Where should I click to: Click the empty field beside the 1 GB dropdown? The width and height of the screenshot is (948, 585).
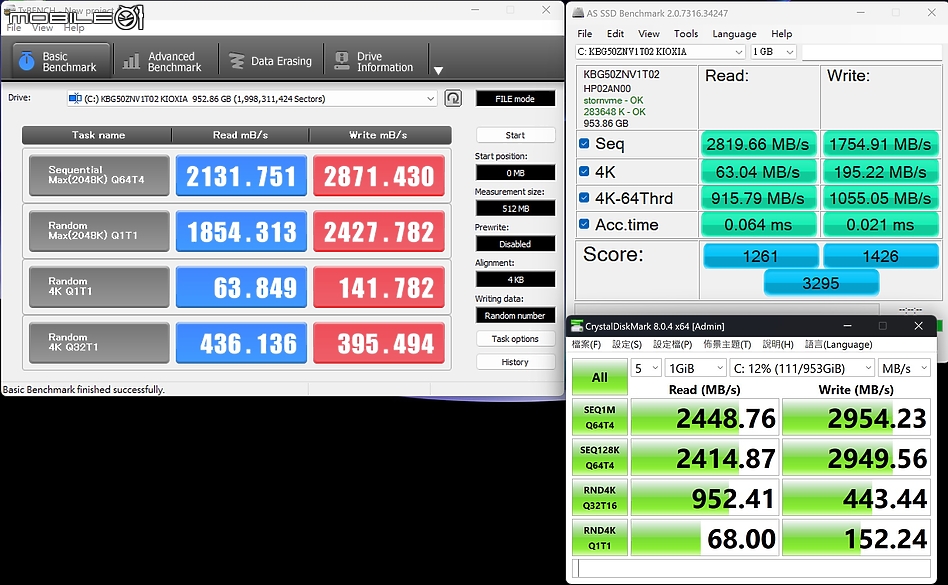pos(871,52)
